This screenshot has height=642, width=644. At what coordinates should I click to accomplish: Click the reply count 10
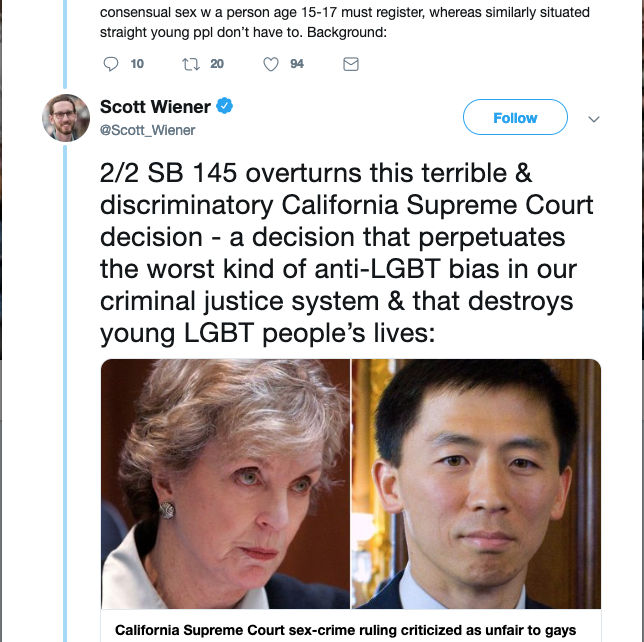tap(137, 64)
